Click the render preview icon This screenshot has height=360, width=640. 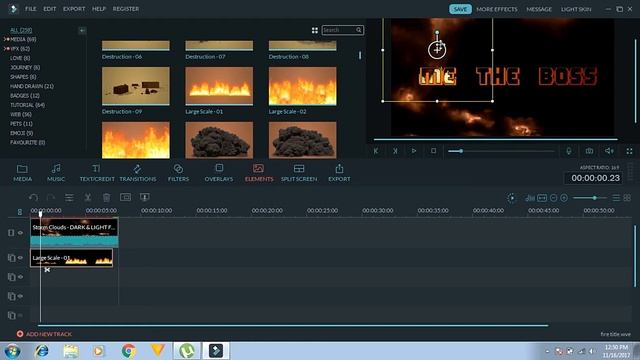511,198
